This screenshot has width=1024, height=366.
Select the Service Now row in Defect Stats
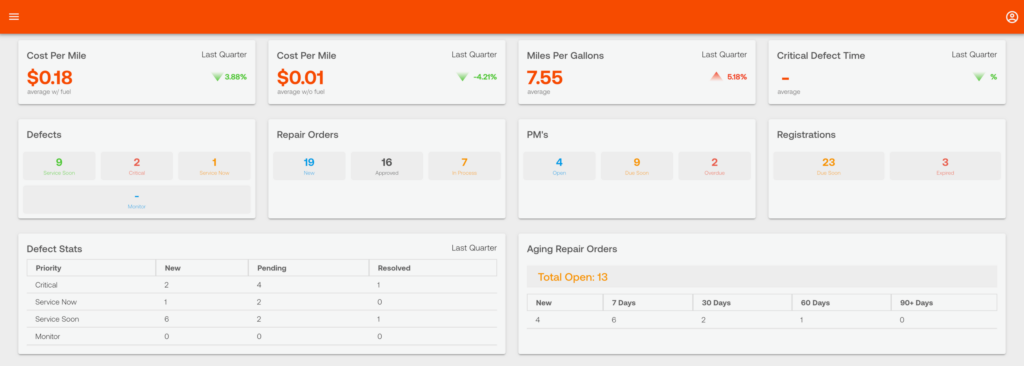(x=262, y=302)
